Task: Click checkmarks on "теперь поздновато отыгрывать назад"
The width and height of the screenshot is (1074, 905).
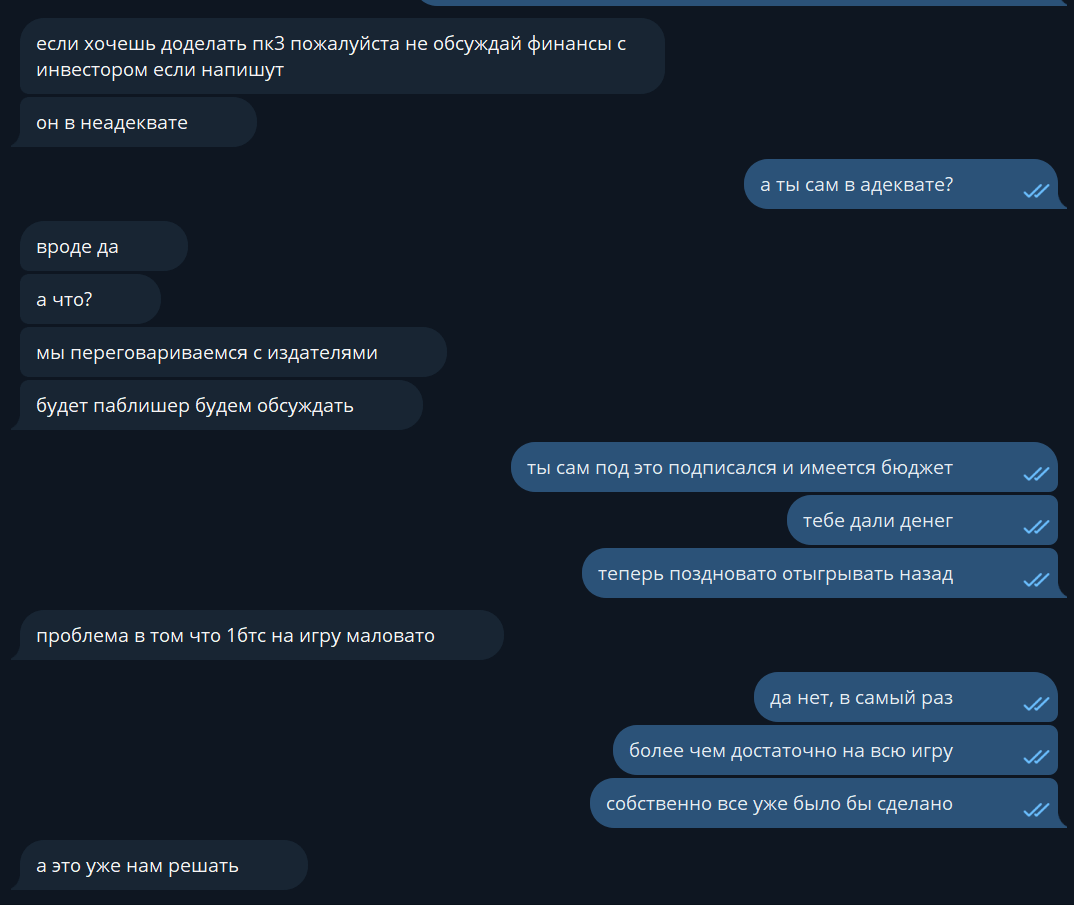Action: (x=1035, y=580)
